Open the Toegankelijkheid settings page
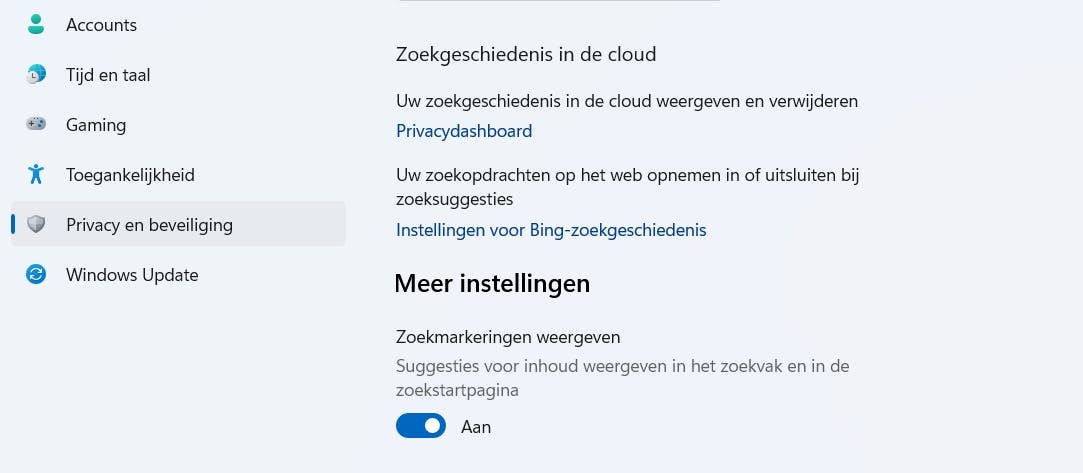1083x473 pixels. point(130,175)
